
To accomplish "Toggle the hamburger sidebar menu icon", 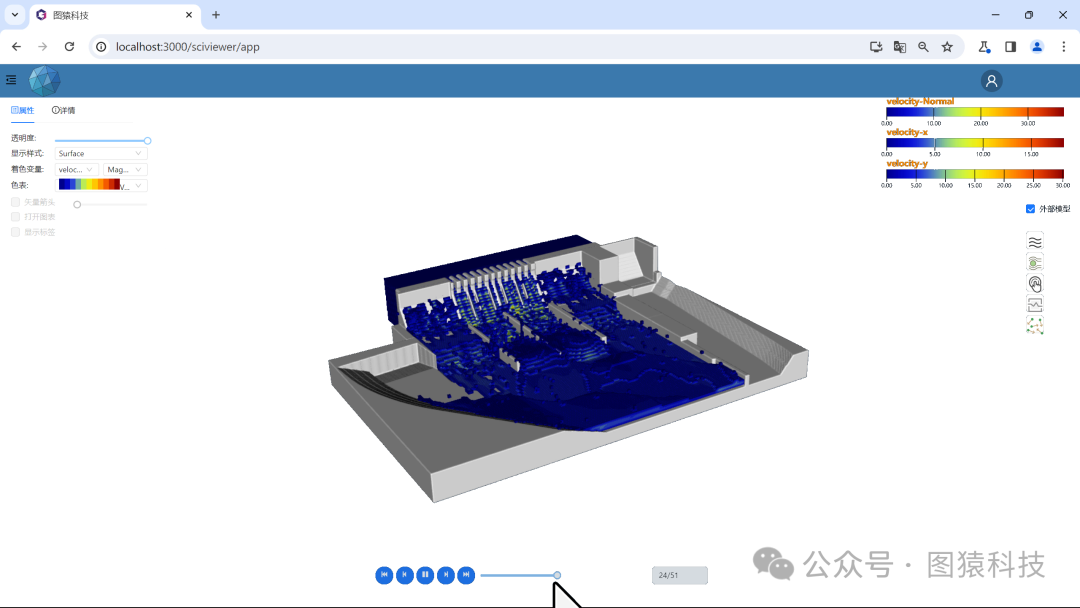I will coord(11,81).
